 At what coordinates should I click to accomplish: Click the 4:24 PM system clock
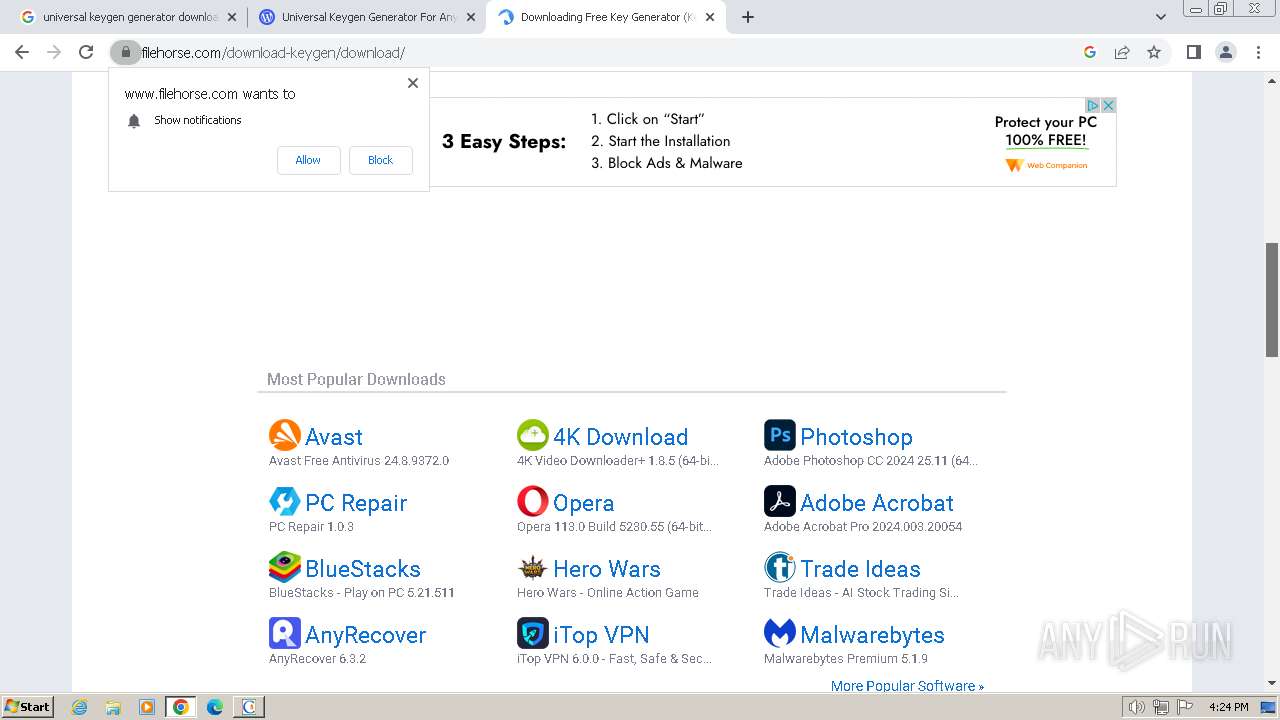tap(1228, 707)
